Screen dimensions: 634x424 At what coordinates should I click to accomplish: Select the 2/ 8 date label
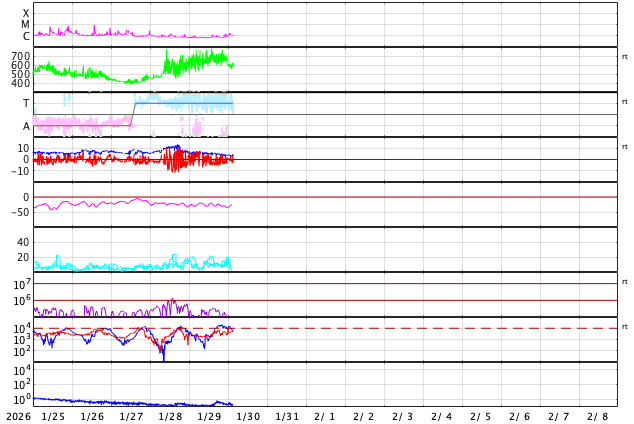[x=597, y=416]
